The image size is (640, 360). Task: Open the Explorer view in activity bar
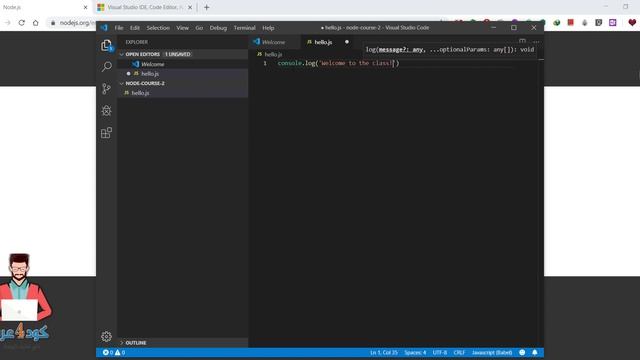(x=107, y=45)
